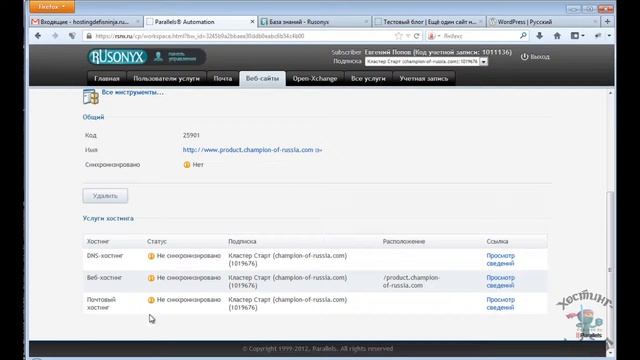Open the Учетная запись navigation tab

[424, 78]
